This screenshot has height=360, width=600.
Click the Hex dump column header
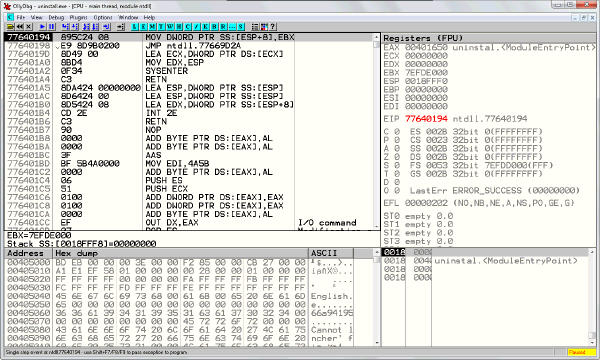(x=180, y=253)
